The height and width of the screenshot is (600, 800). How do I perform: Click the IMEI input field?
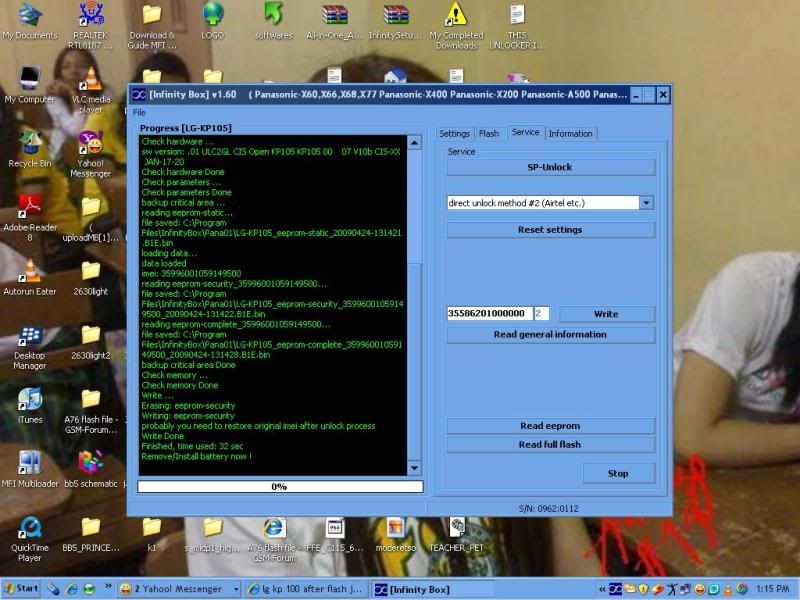pyautogui.click(x=489, y=313)
